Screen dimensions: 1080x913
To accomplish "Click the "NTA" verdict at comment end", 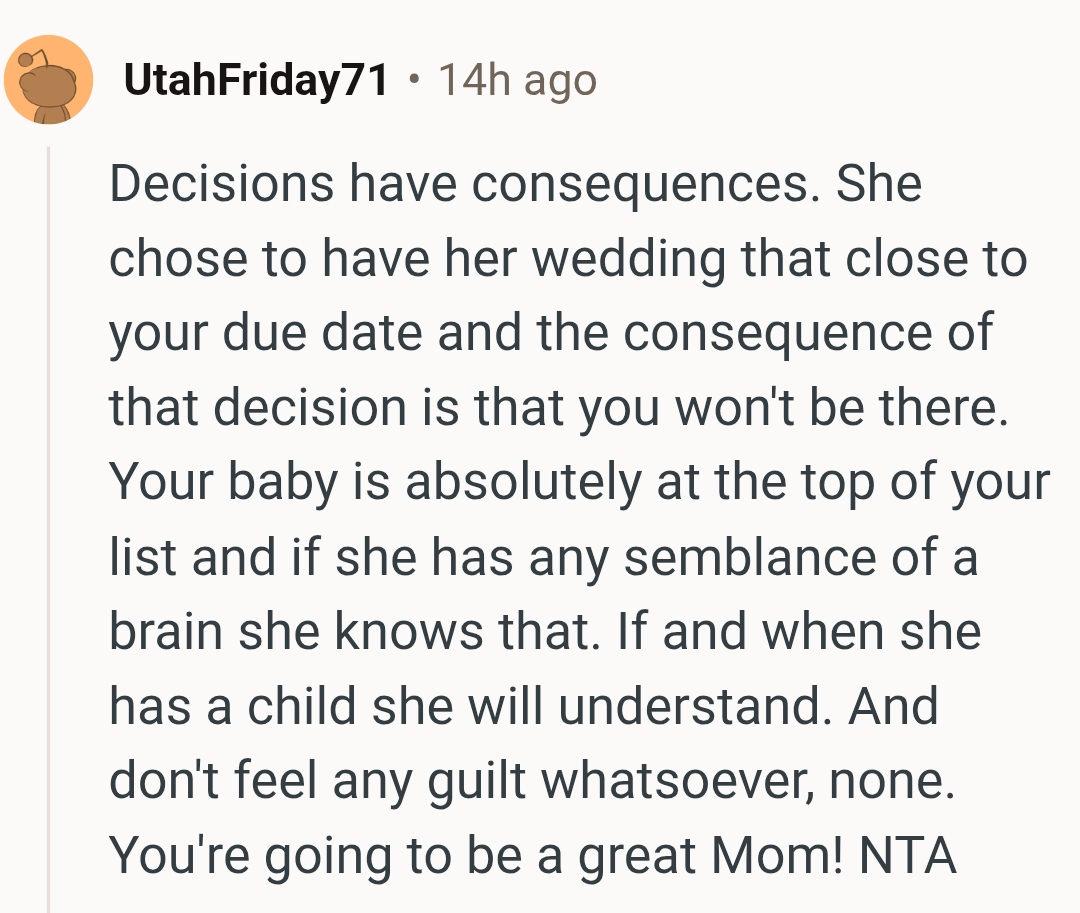I will tap(909, 856).
